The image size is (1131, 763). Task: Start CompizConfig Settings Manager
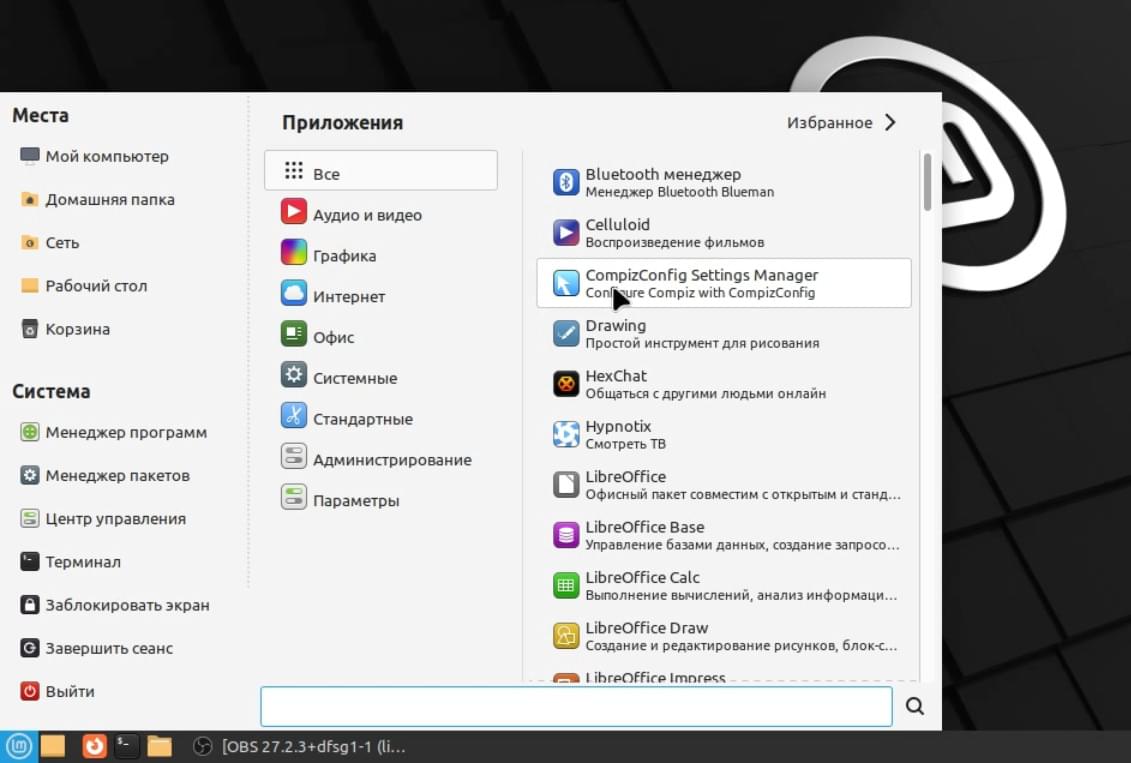click(x=723, y=283)
